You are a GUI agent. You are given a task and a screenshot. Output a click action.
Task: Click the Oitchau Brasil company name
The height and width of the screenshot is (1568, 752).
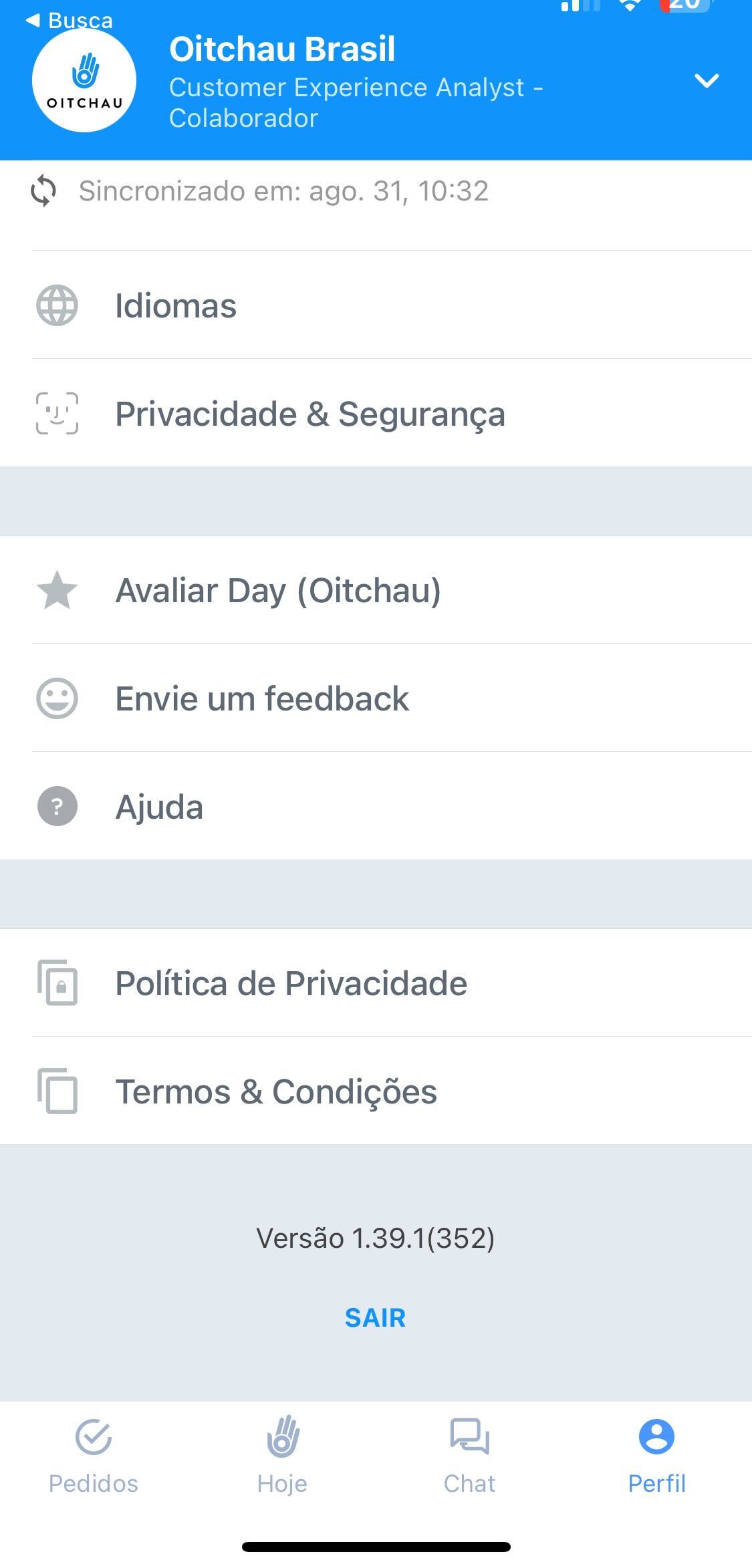(x=282, y=49)
